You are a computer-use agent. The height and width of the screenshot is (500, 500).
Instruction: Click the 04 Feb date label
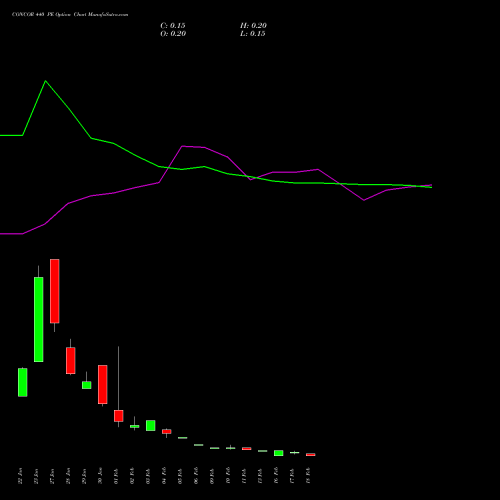[x=164, y=476]
